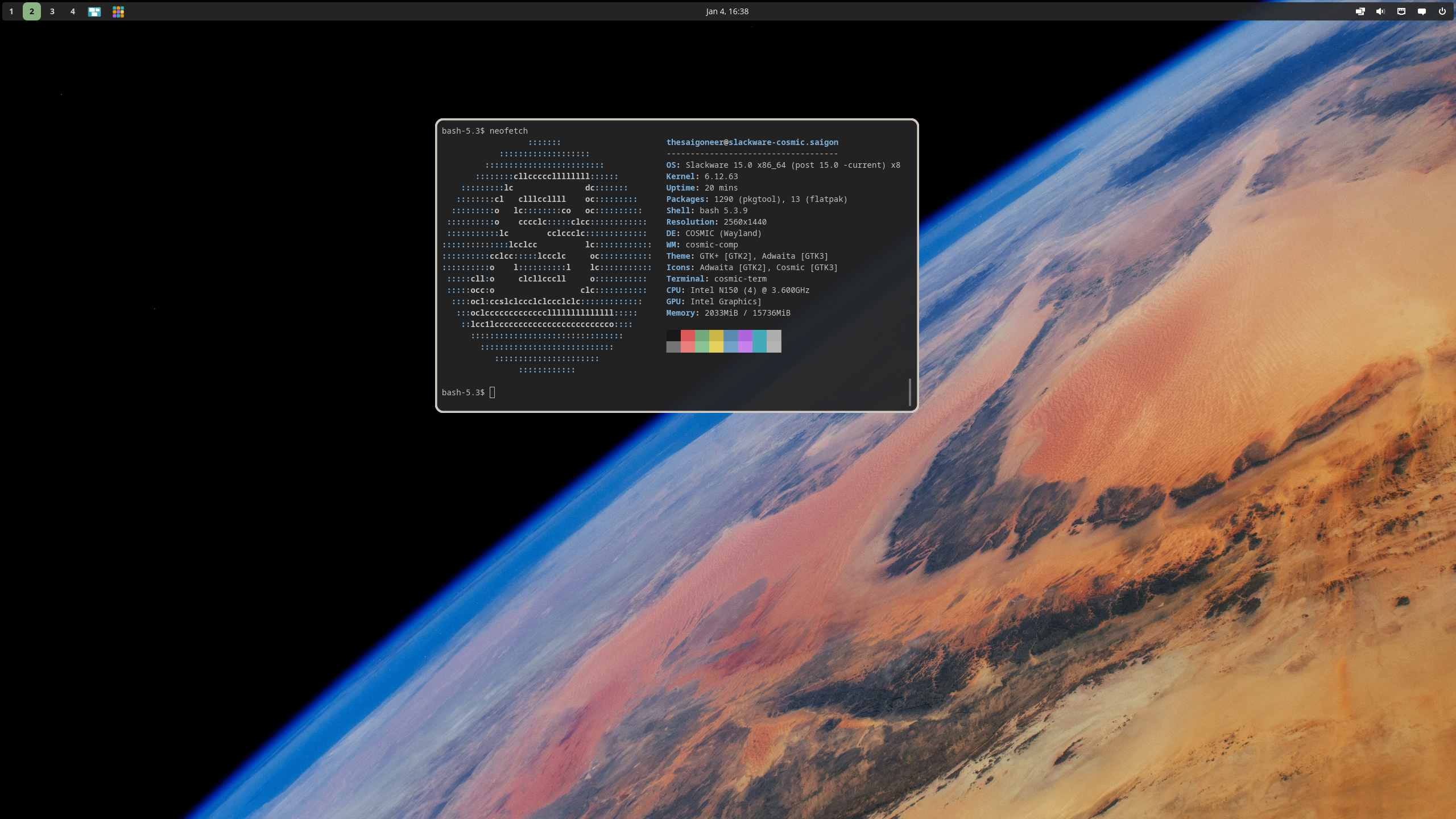Click the bottom-row yellow color block

pyautogui.click(x=716, y=347)
